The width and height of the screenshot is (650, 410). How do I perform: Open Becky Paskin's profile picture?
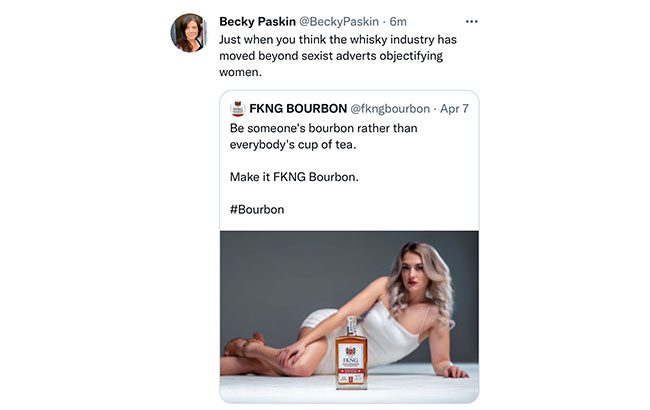click(189, 33)
